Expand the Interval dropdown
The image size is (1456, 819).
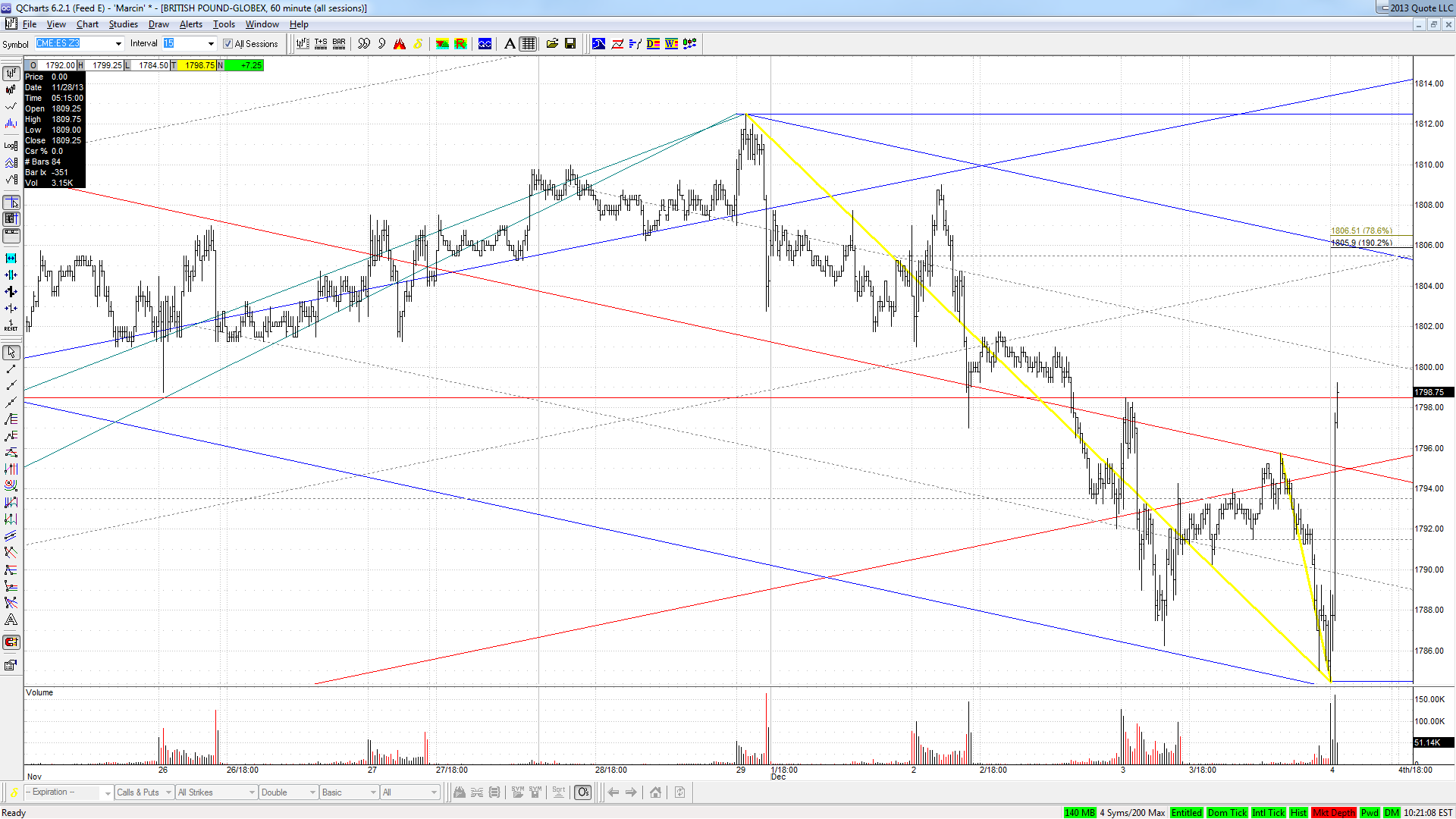point(211,44)
